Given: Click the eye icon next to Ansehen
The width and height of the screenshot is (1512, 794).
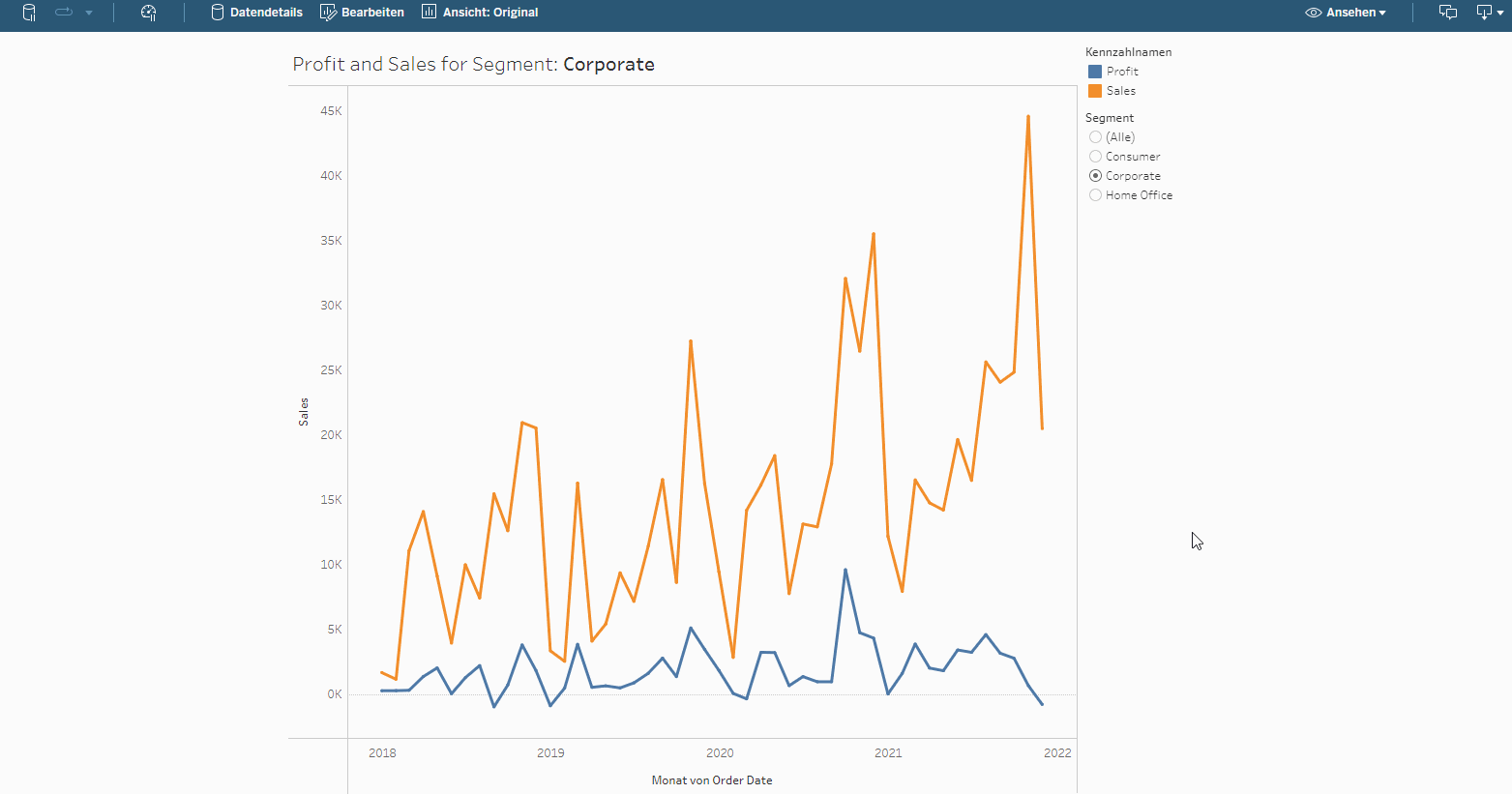Looking at the screenshot, I should (x=1313, y=13).
